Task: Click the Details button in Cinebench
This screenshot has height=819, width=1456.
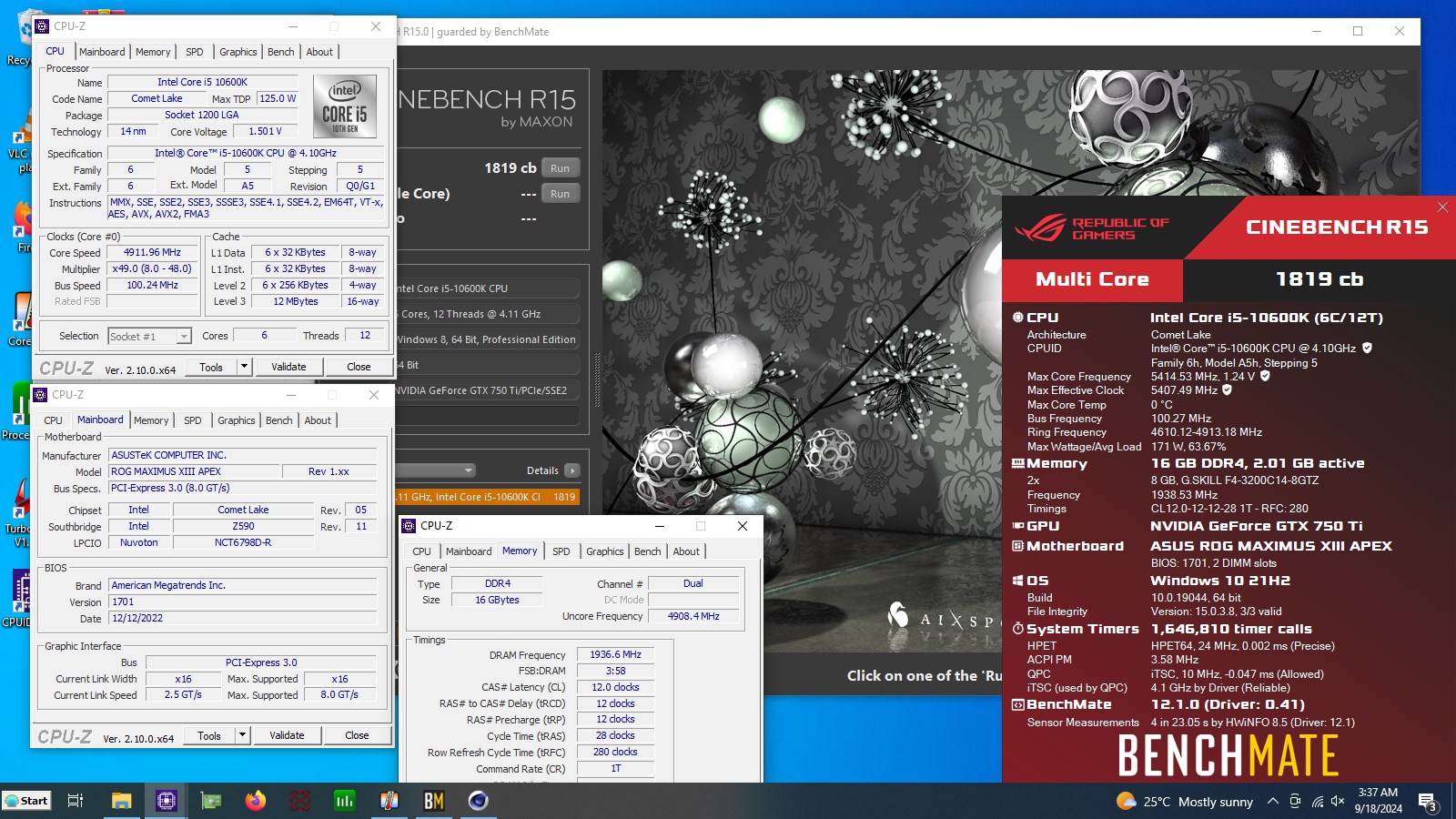Action: pyautogui.click(x=553, y=470)
